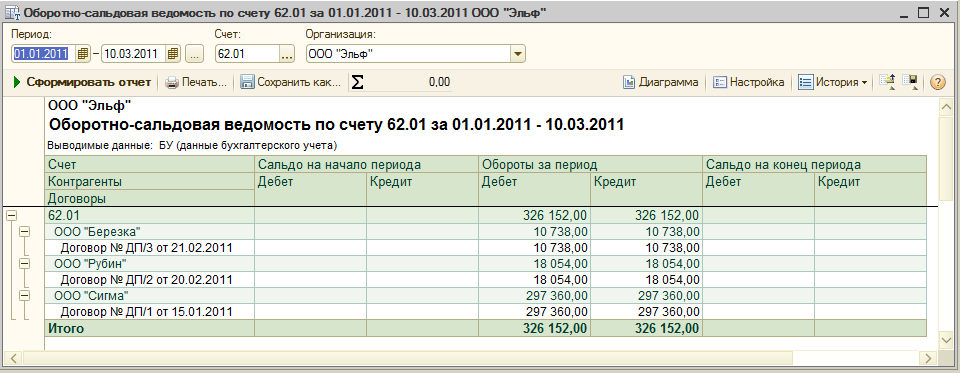Screen dimensions: 960x373
Task: Click the horizontal scrollbar right arrow
Action: pyautogui.click(x=929, y=358)
